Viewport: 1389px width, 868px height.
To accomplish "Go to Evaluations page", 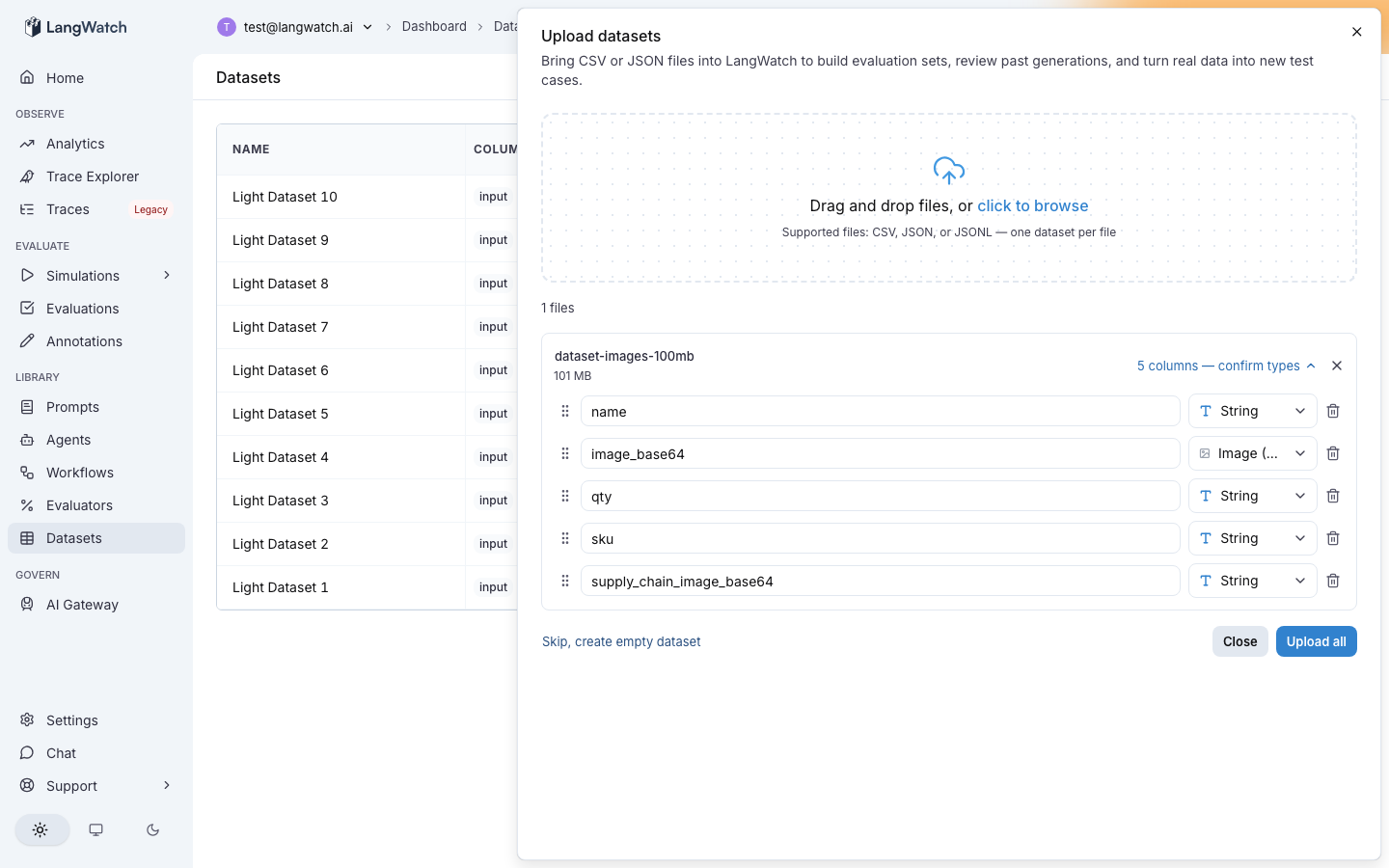I will pyautogui.click(x=96, y=309).
